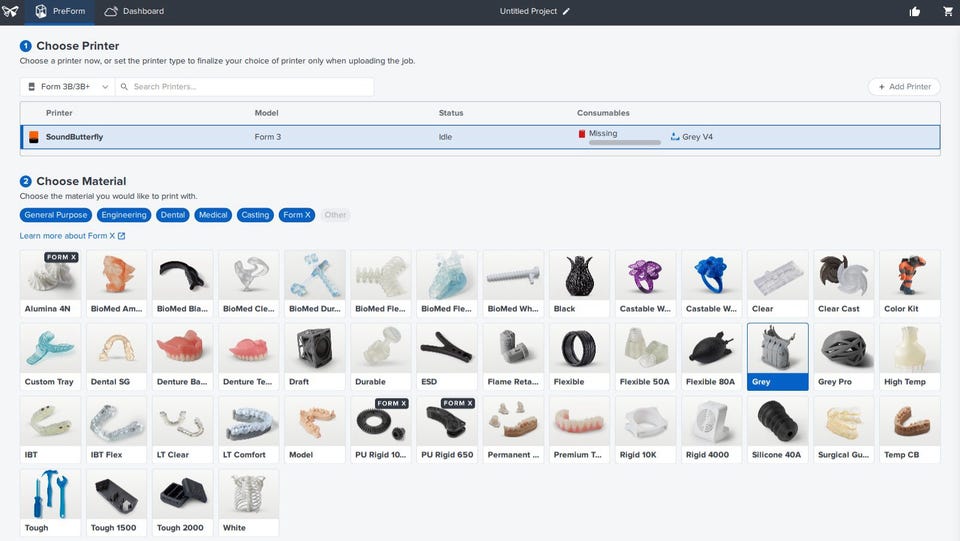Pick the Flexible material card

click(x=579, y=357)
